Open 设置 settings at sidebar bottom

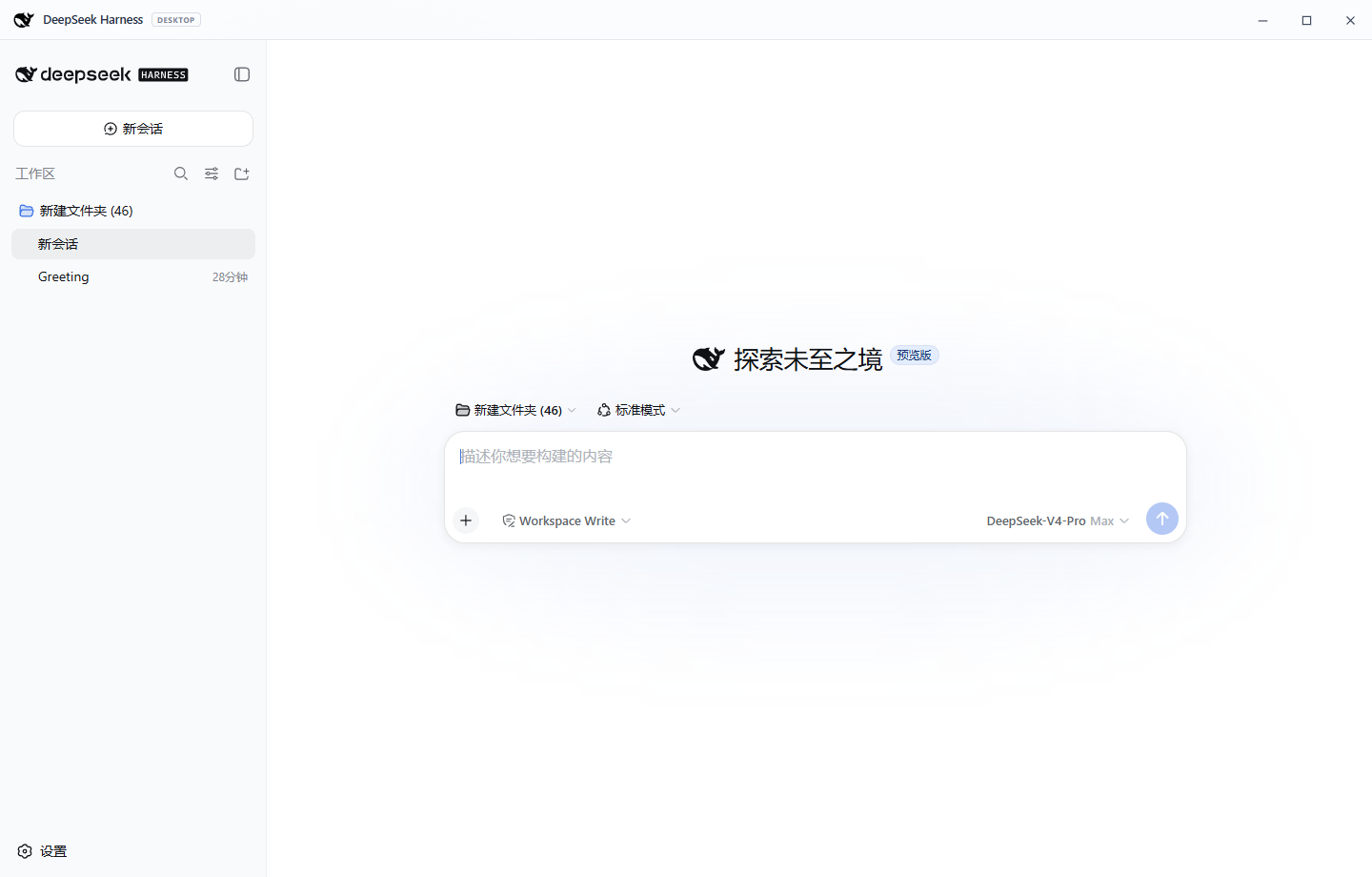[42, 851]
